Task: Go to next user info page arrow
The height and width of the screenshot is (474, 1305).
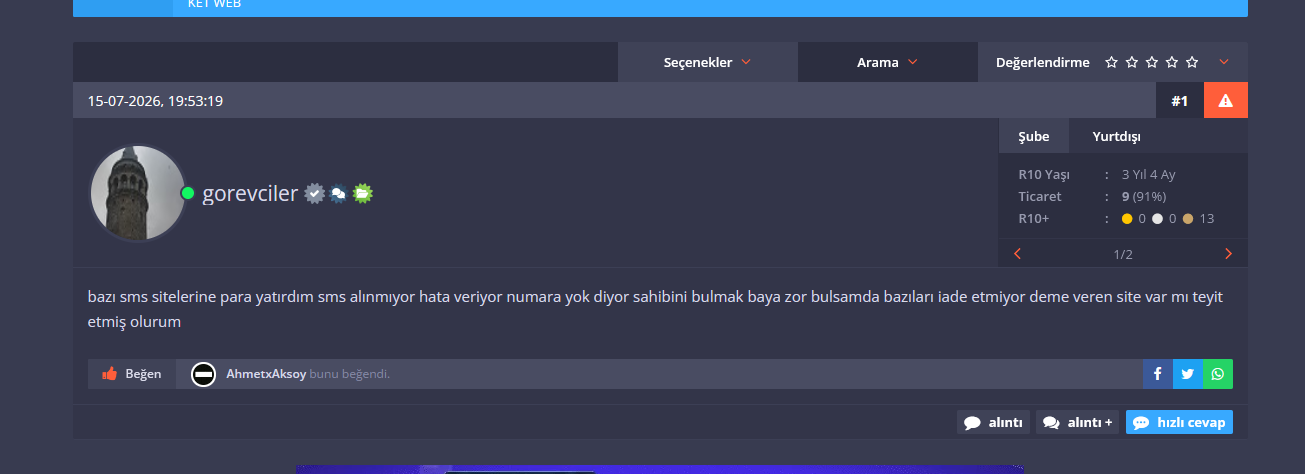Action: click(1228, 254)
